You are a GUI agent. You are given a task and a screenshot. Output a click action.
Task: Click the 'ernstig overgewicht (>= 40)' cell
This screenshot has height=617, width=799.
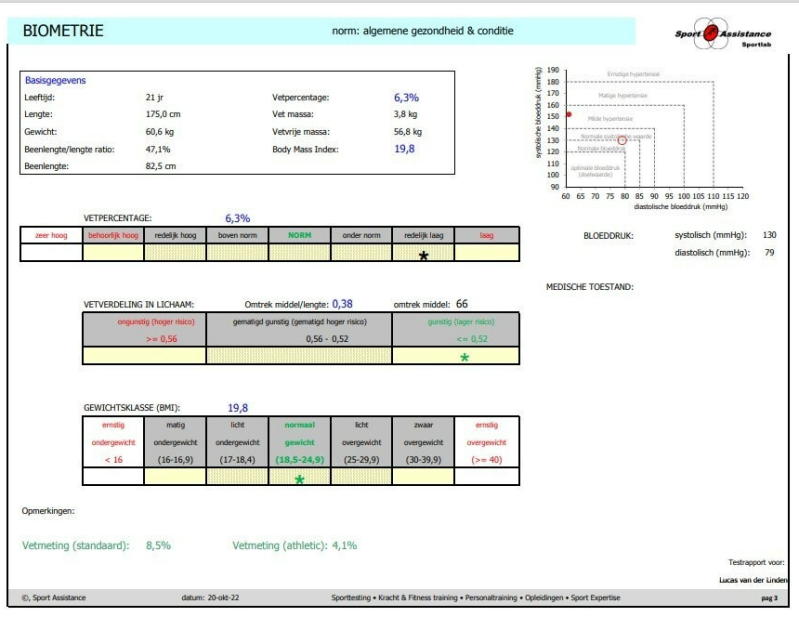pyautogui.click(x=487, y=442)
